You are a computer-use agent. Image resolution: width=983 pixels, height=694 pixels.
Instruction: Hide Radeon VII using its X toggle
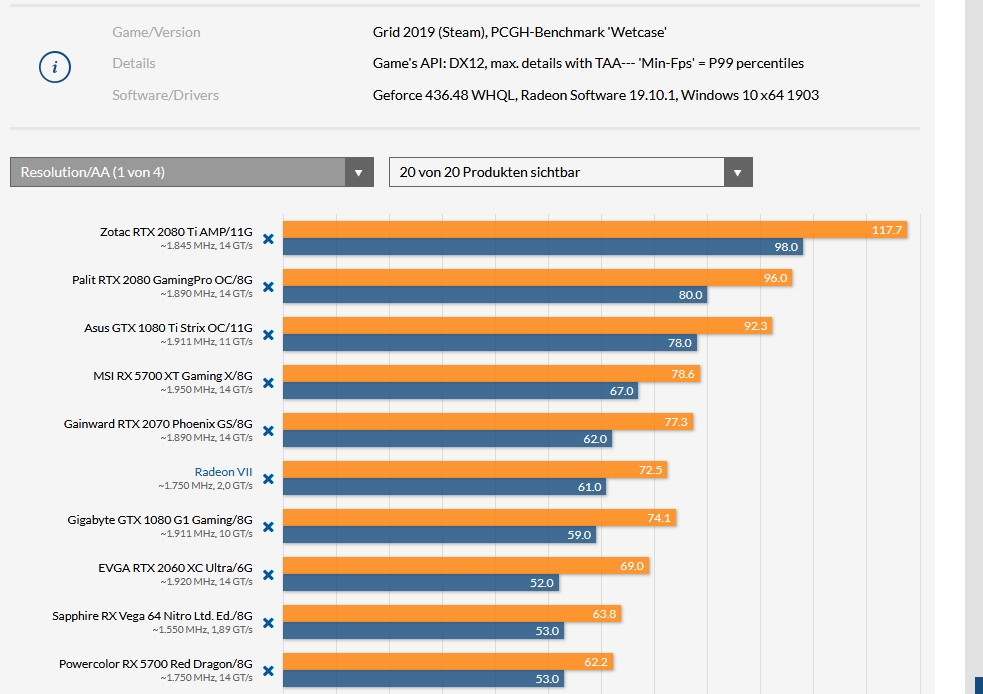[x=268, y=479]
